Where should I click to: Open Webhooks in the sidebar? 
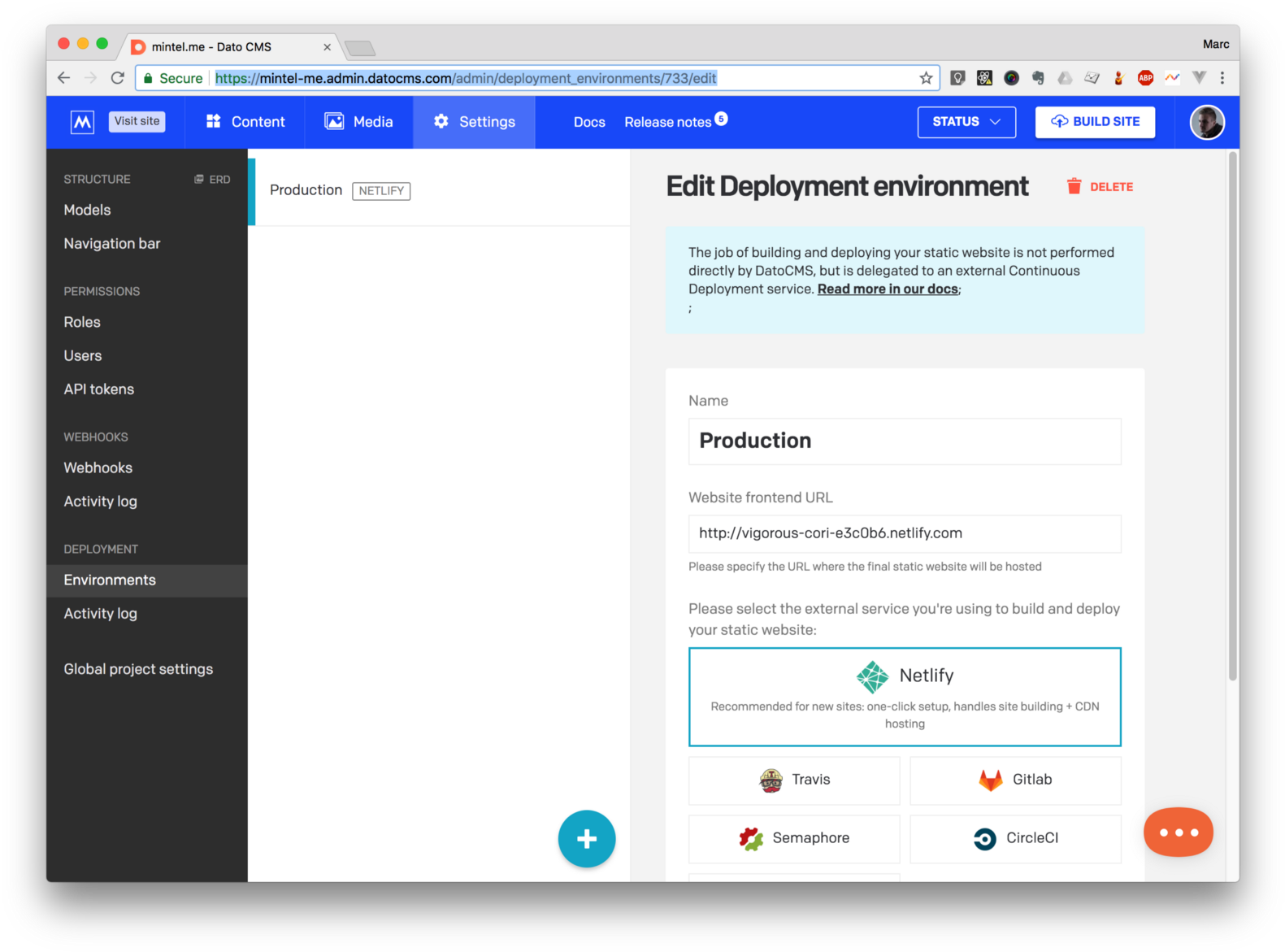tap(98, 467)
